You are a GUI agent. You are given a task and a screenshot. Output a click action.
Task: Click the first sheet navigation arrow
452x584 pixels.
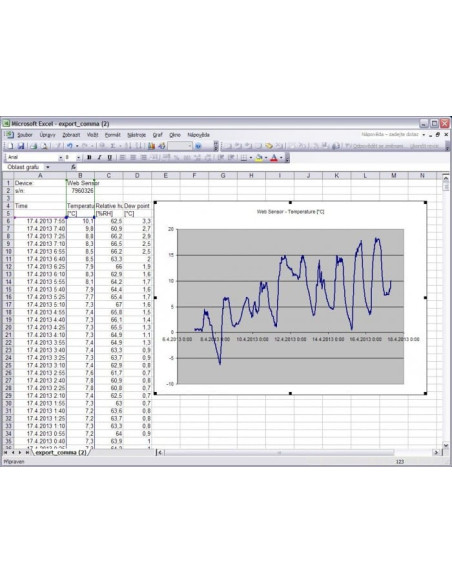[6, 453]
